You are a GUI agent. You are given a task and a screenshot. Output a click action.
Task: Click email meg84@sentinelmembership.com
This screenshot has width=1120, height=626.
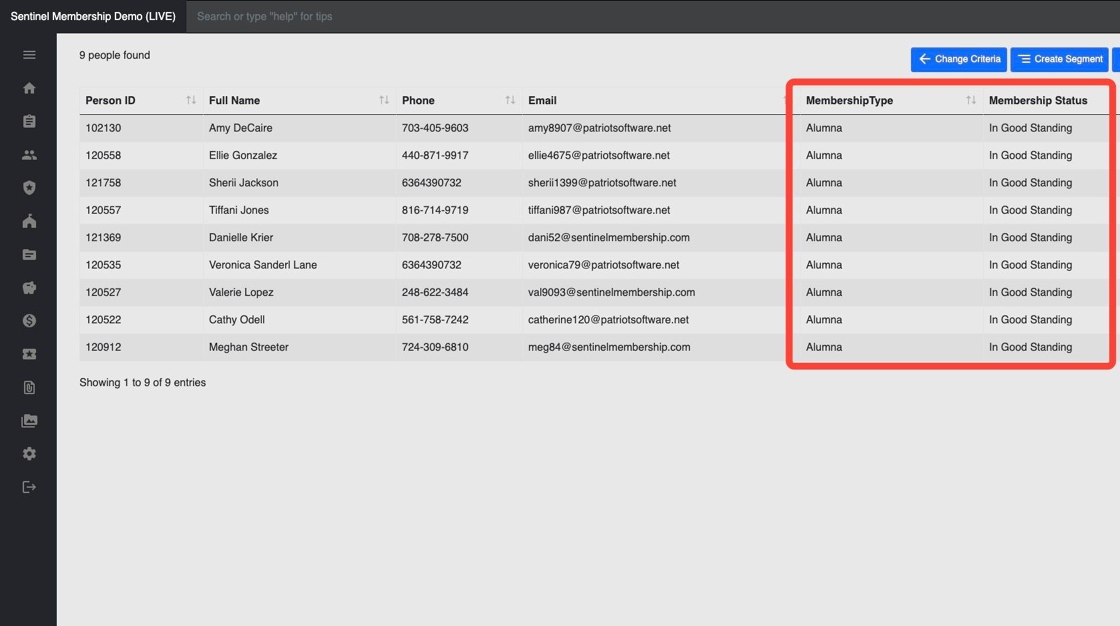click(609, 347)
